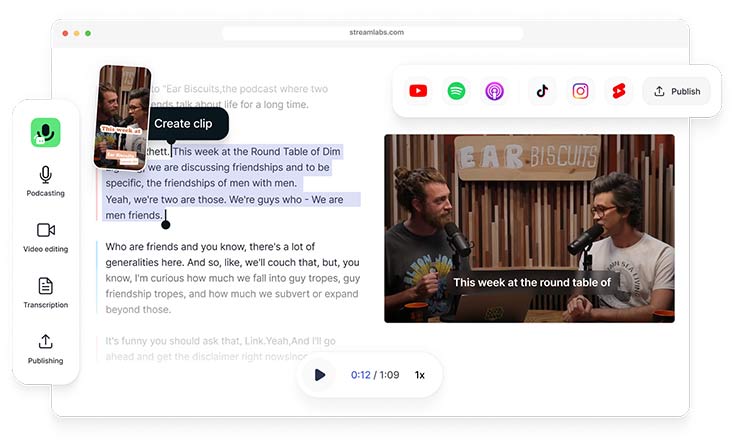Screen dimensions: 740x446
Task: Select YouTube as publish destination
Action: (418, 91)
